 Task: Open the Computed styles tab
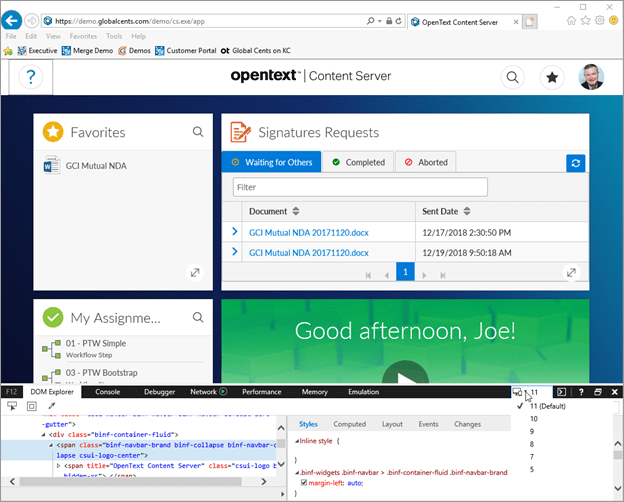(349, 424)
